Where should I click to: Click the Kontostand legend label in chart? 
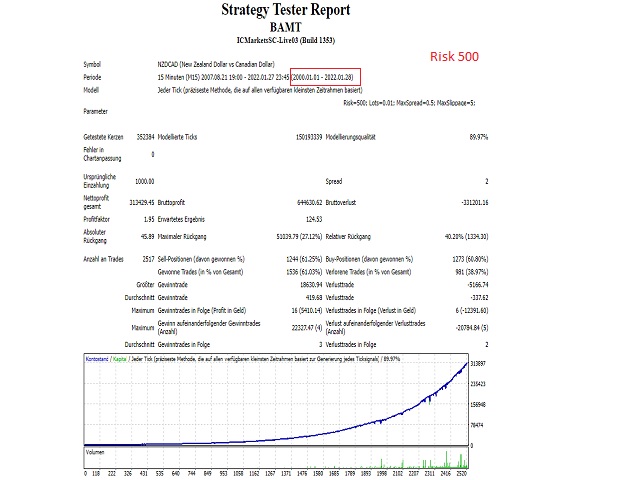click(x=97, y=359)
